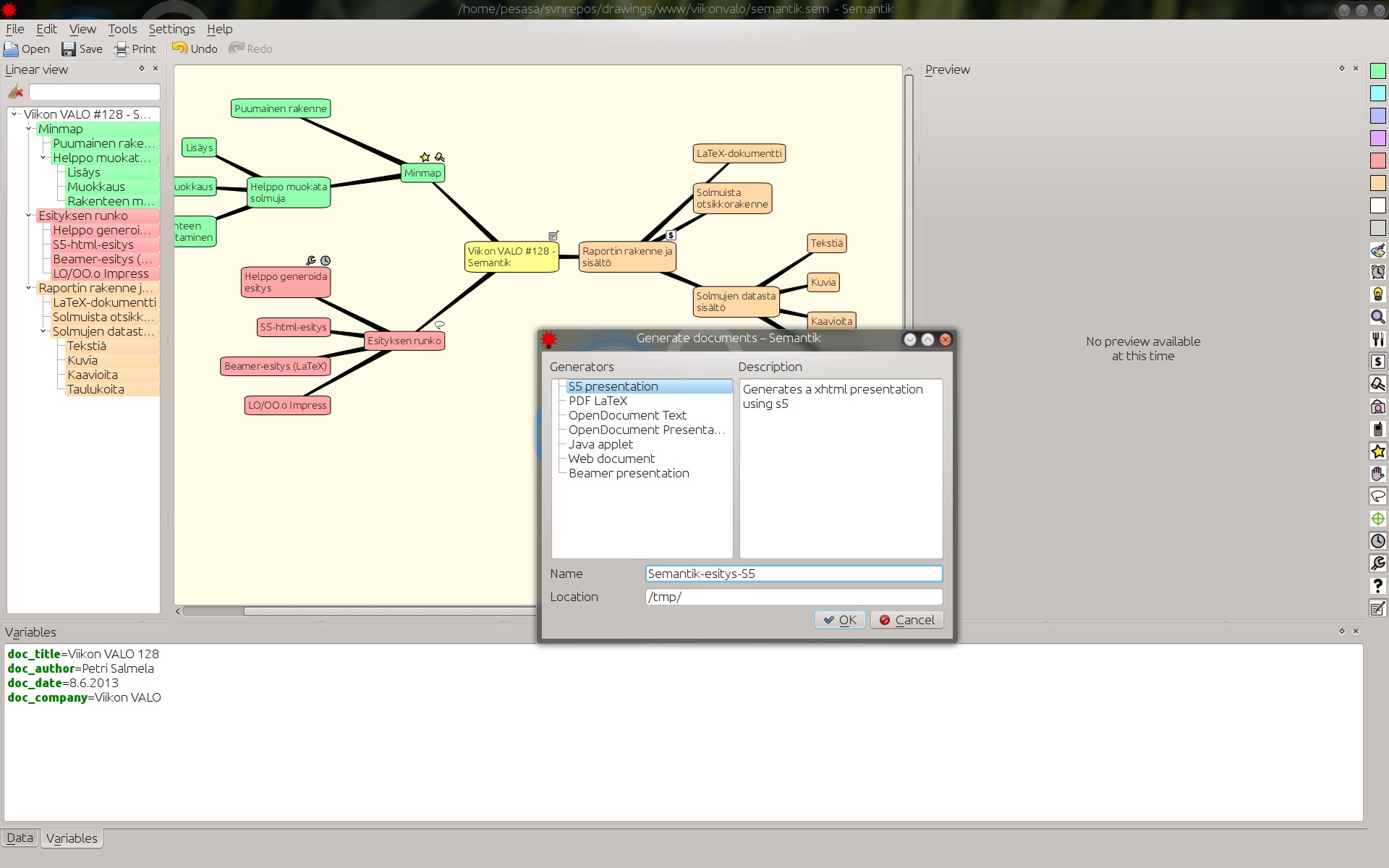Click the yellow star flag icon
The image size is (1389, 868).
[1377, 451]
